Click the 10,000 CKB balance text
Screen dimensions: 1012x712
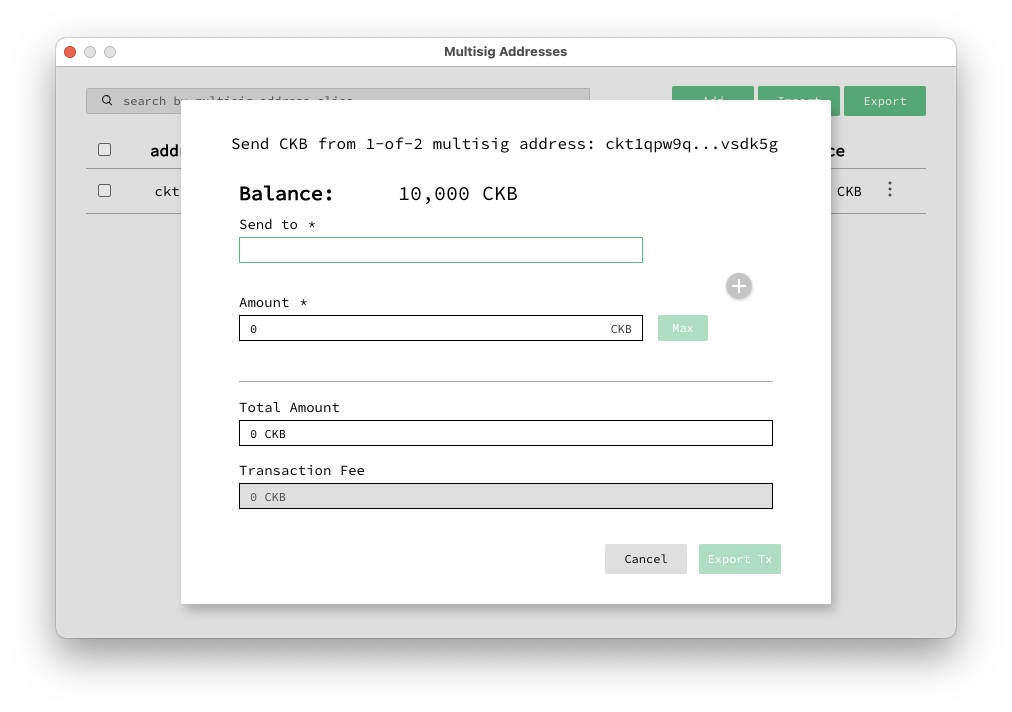point(457,193)
